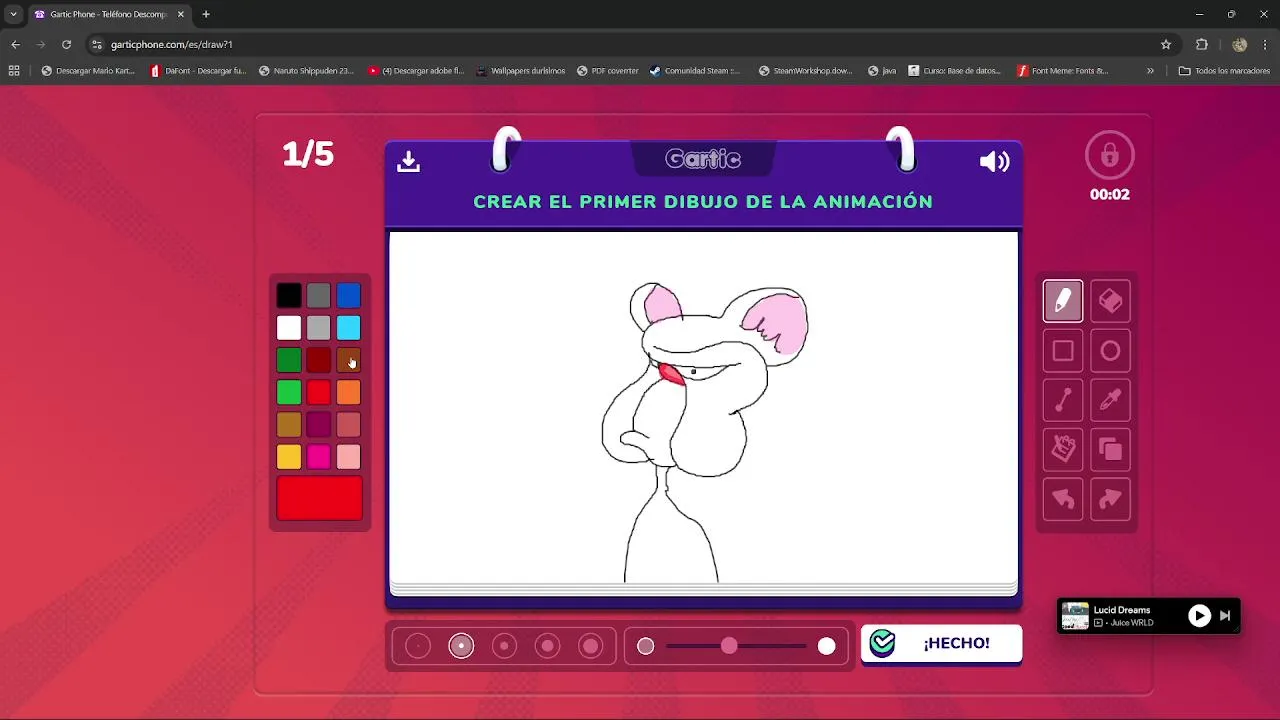Pick the bright red color swatch
Screen dimensions: 1280x720
318,392
